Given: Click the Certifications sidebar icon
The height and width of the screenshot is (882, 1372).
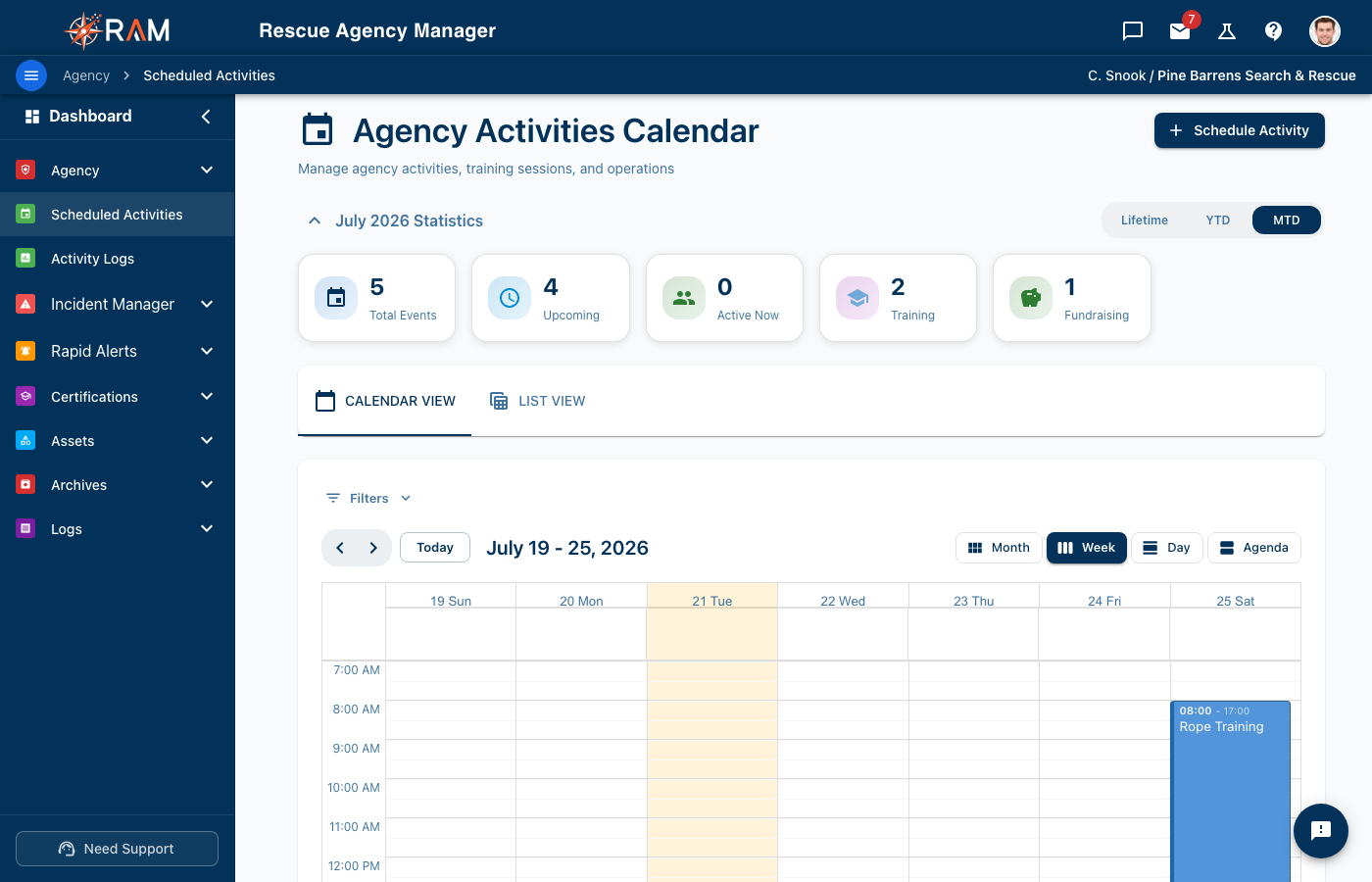Looking at the screenshot, I should tap(26, 396).
